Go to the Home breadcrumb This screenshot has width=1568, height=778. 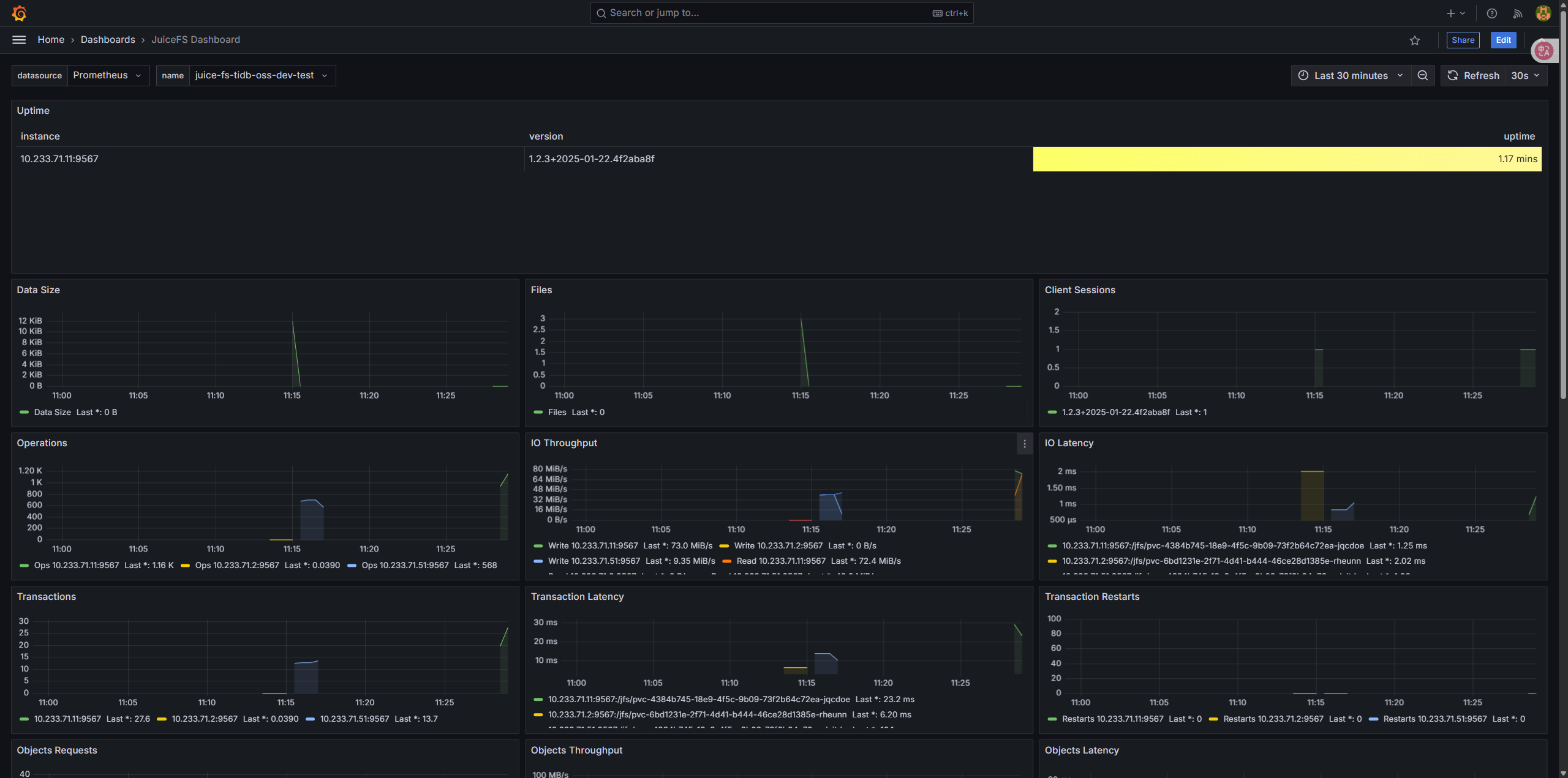click(51, 40)
